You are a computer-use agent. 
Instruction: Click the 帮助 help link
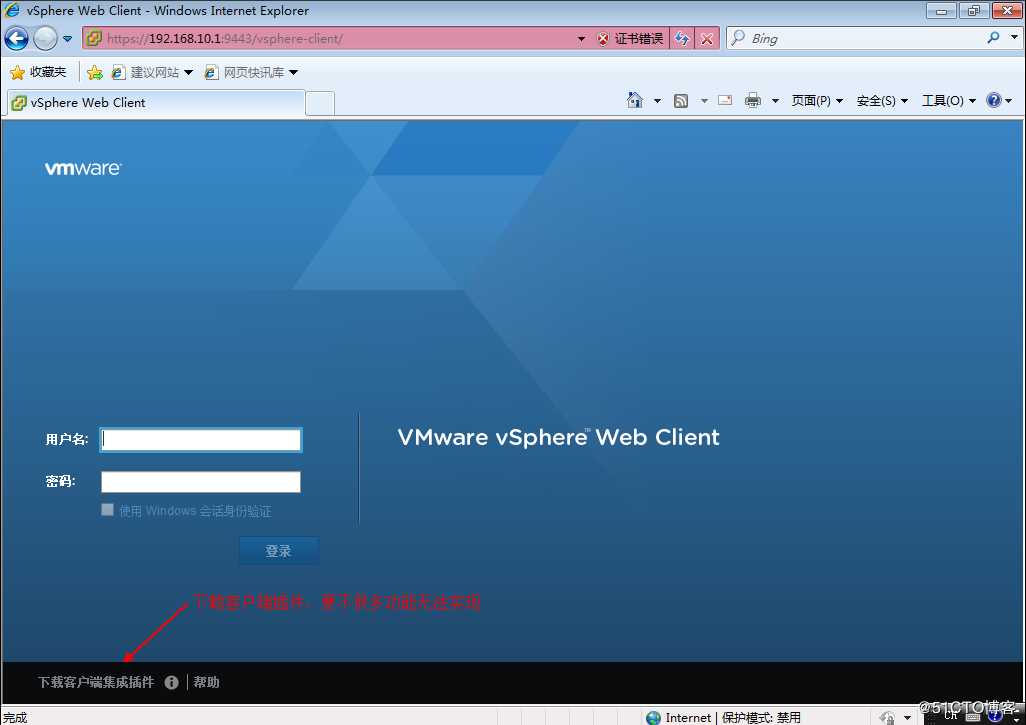[x=206, y=682]
